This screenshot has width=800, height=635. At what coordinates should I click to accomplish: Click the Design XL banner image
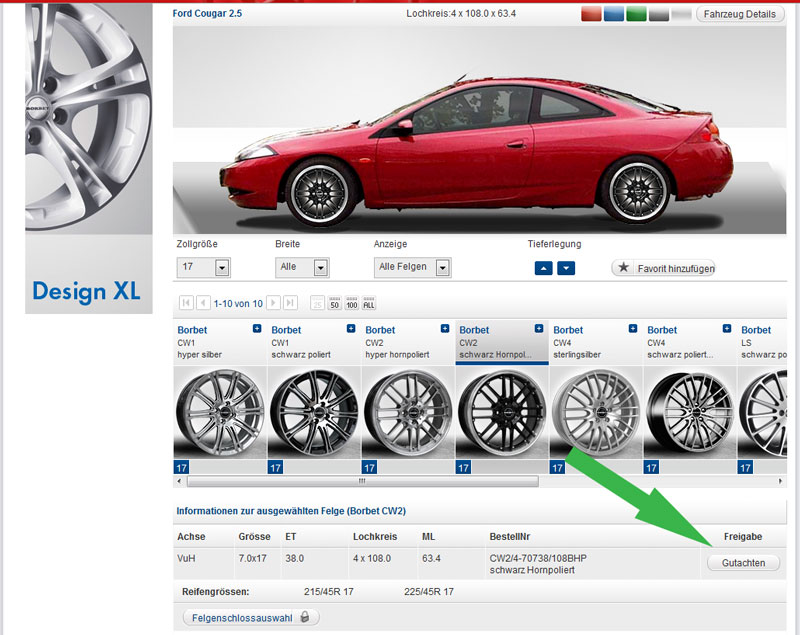click(x=89, y=159)
